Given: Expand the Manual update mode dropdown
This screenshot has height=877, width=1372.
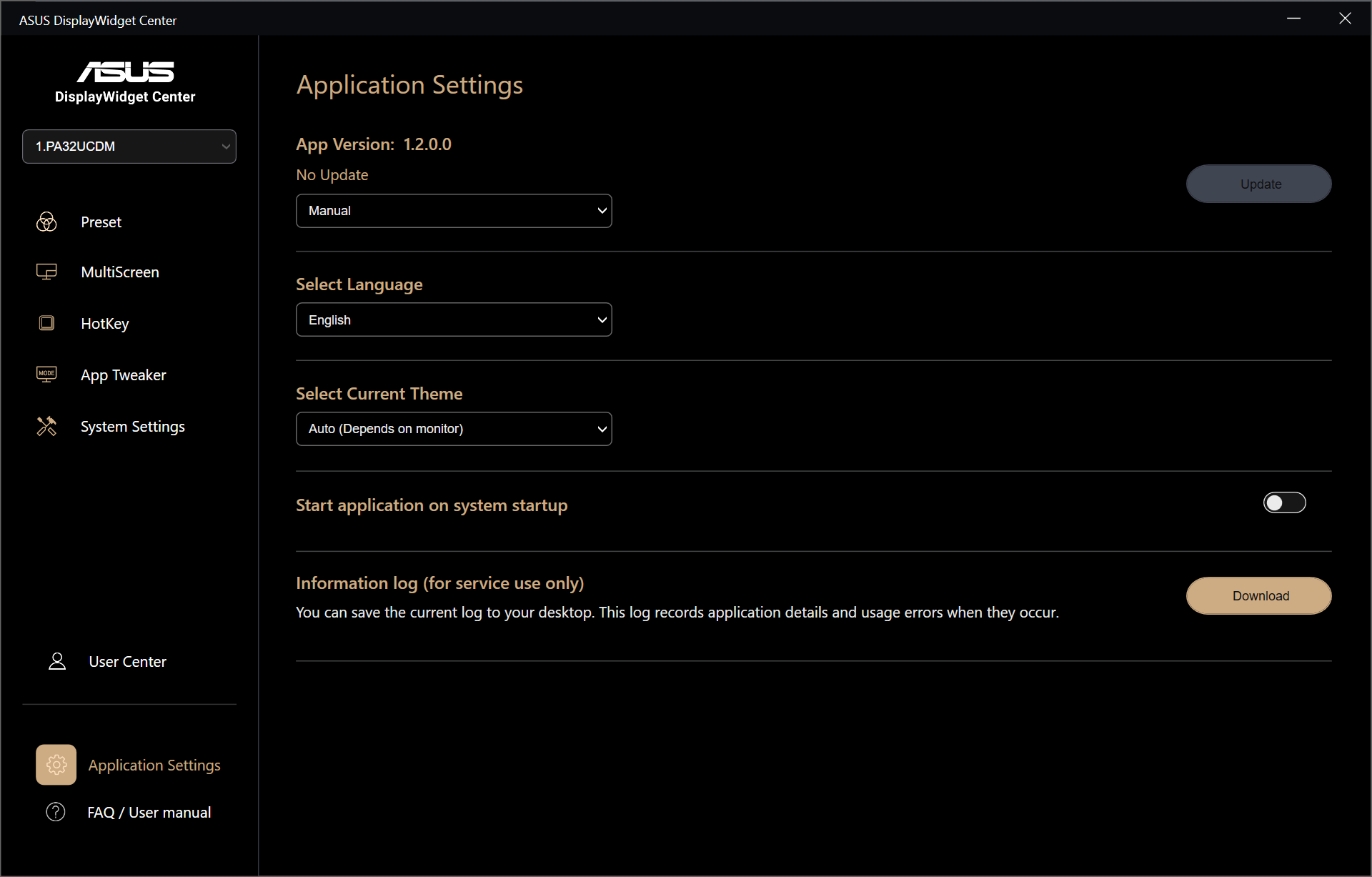Looking at the screenshot, I should coord(454,211).
